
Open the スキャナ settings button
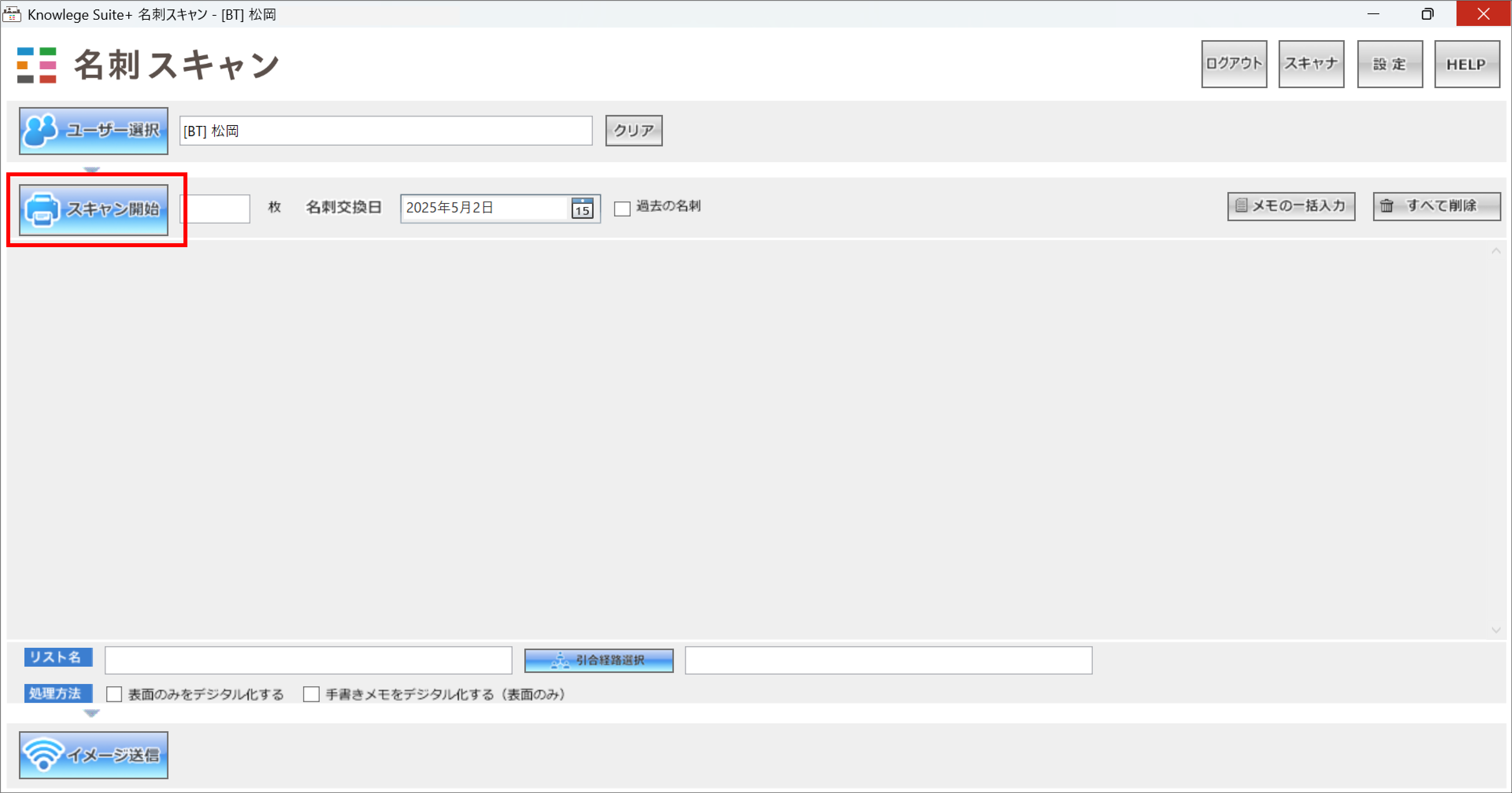[1311, 64]
